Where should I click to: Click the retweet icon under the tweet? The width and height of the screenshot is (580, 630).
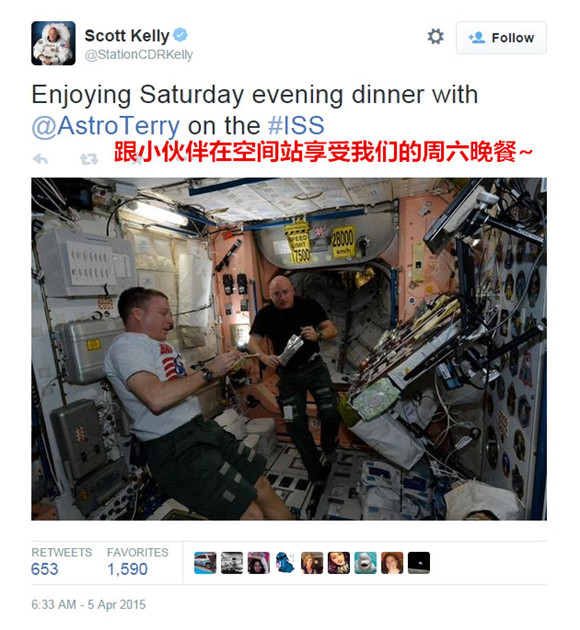coord(89,160)
